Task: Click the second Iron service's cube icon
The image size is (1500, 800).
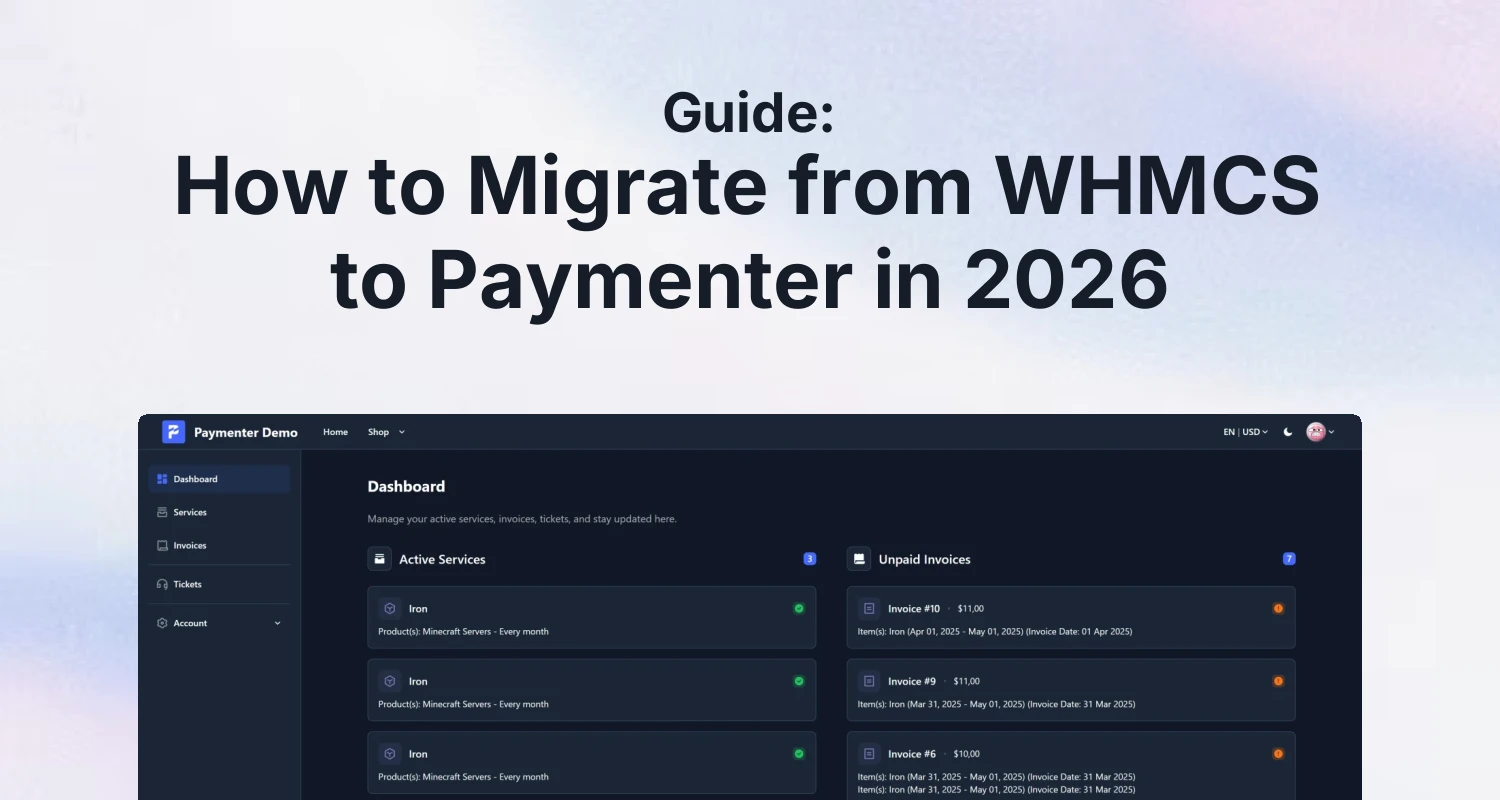Action: click(x=390, y=681)
